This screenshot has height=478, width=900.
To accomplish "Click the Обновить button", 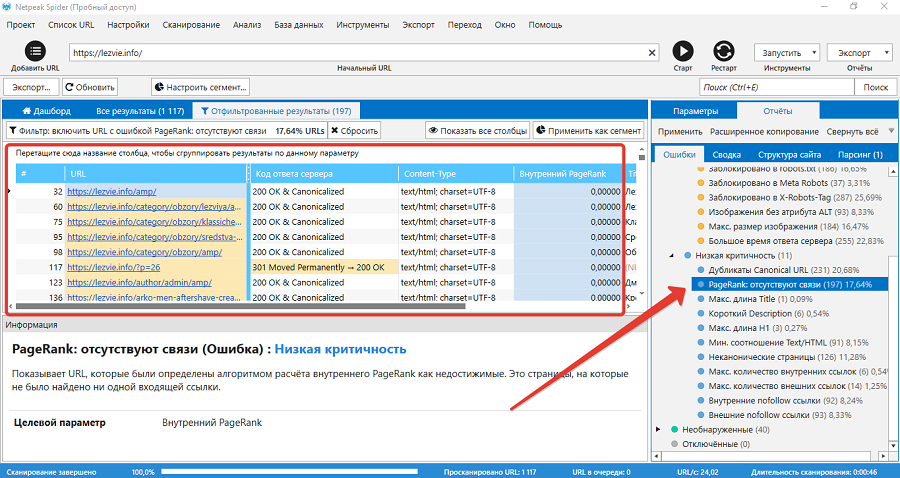I will pyautogui.click(x=90, y=87).
